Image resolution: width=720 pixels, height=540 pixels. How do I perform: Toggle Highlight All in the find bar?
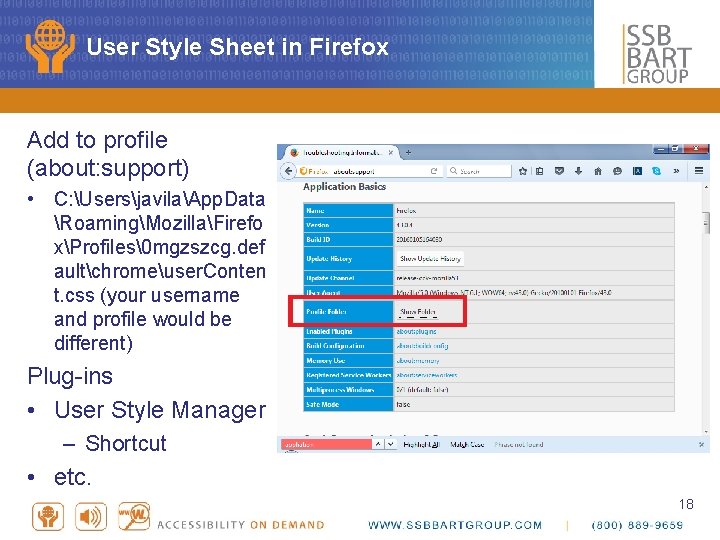[421, 444]
